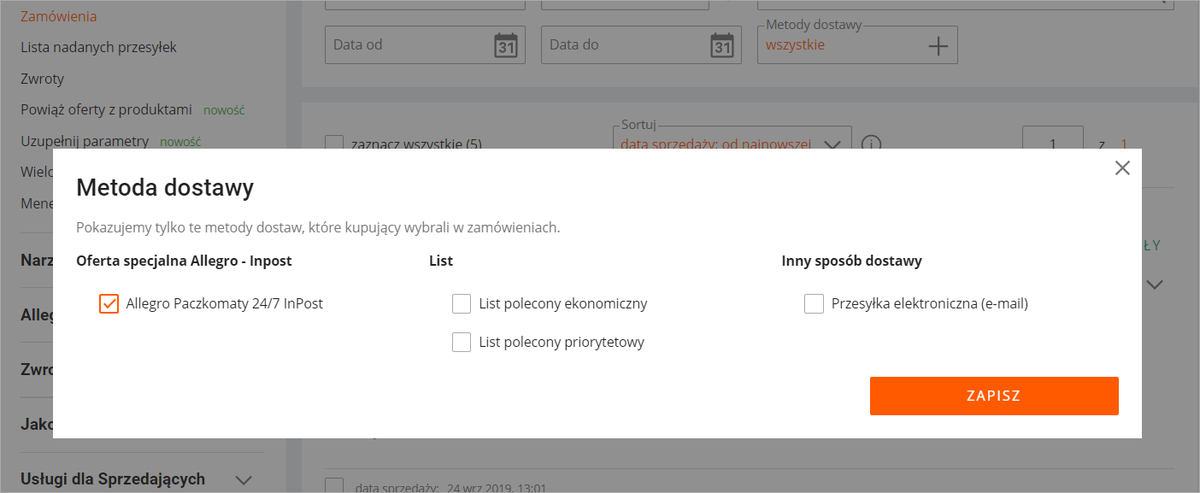
Task: Uncheck Allegro Paczkomaty 24/7 InPost
Action: point(109,304)
